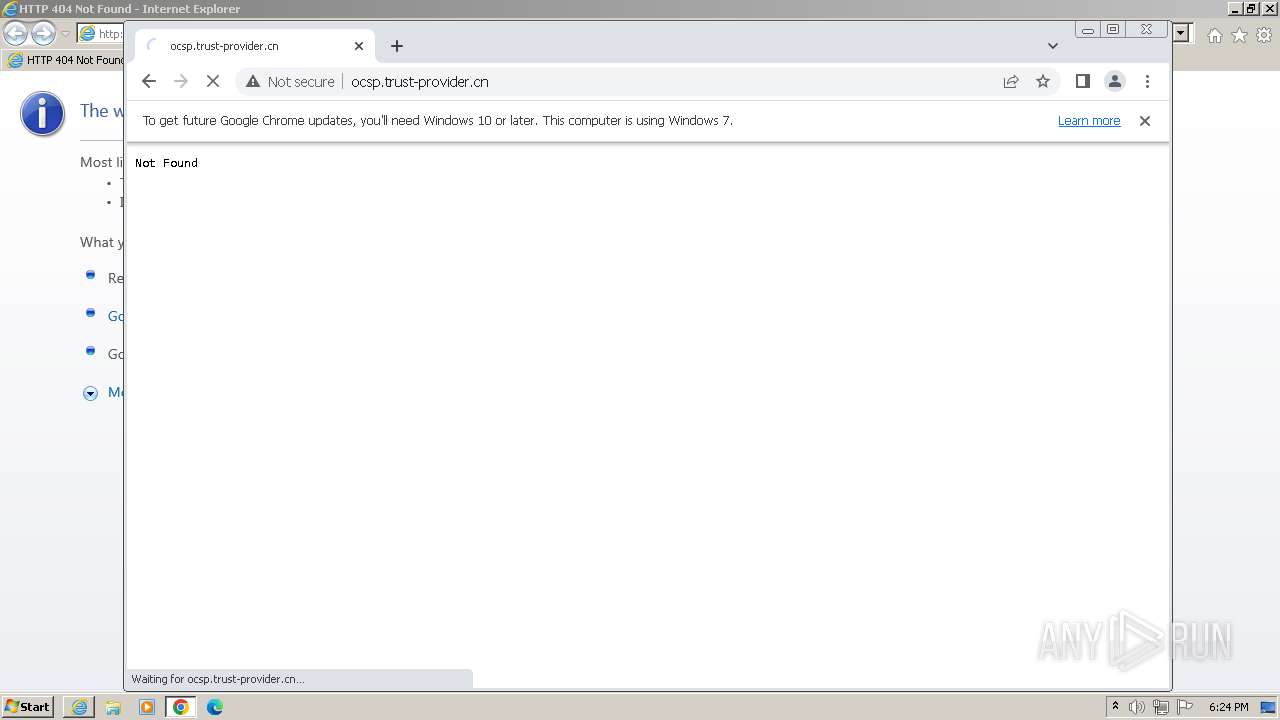Image resolution: width=1280 pixels, height=720 pixels.
Task: Minimize the Internet Explorer window
Action: [1236, 9]
